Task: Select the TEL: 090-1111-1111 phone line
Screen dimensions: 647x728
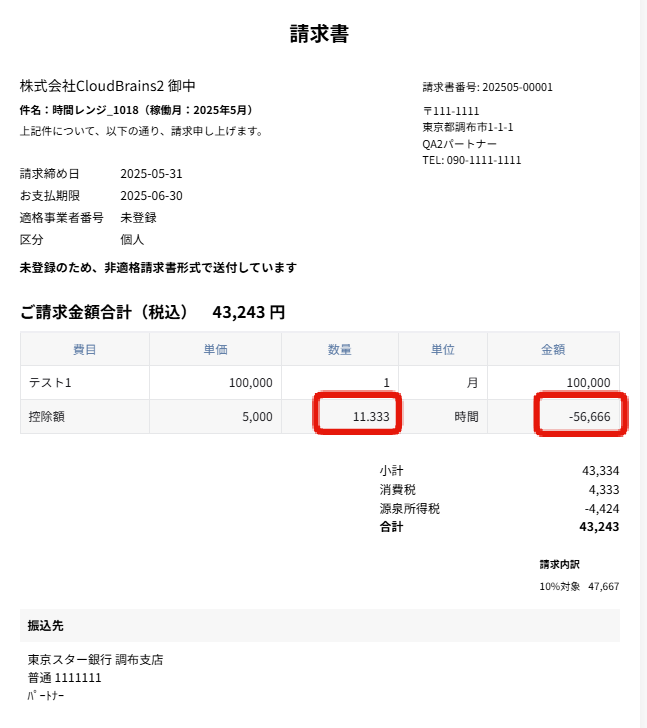Action: point(472,160)
